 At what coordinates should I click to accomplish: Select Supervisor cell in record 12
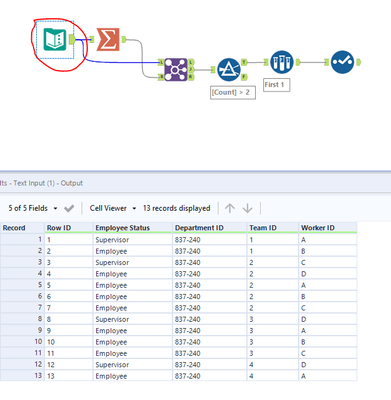pos(133,364)
